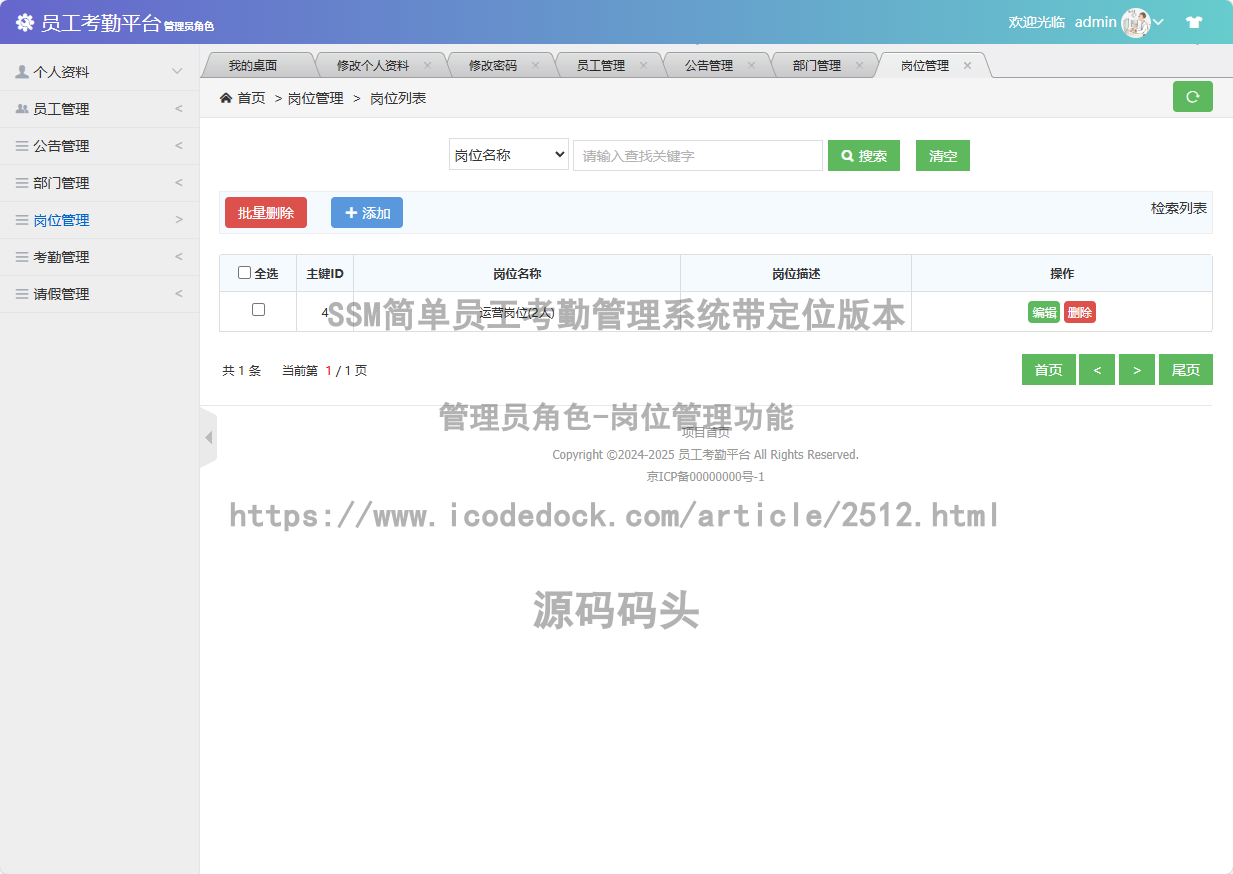1233x874 pixels.
Task: Switch to the 修改个人资料 tab
Action: [372, 65]
